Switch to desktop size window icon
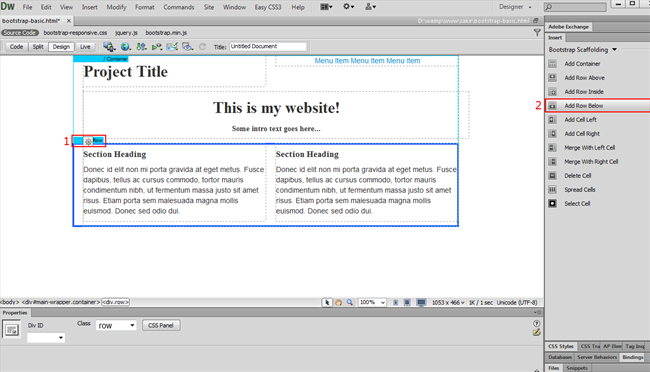The width and height of the screenshot is (650, 372). [x=421, y=303]
